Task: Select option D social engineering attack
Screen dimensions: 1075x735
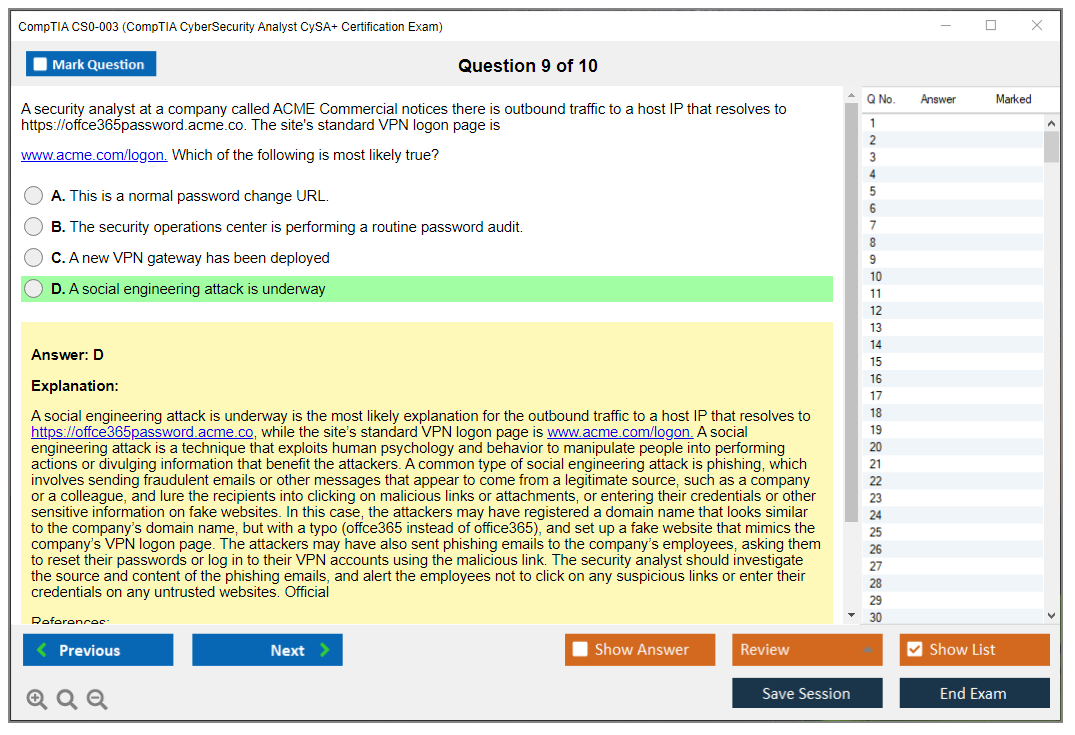Action: pyautogui.click(x=34, y=289)
